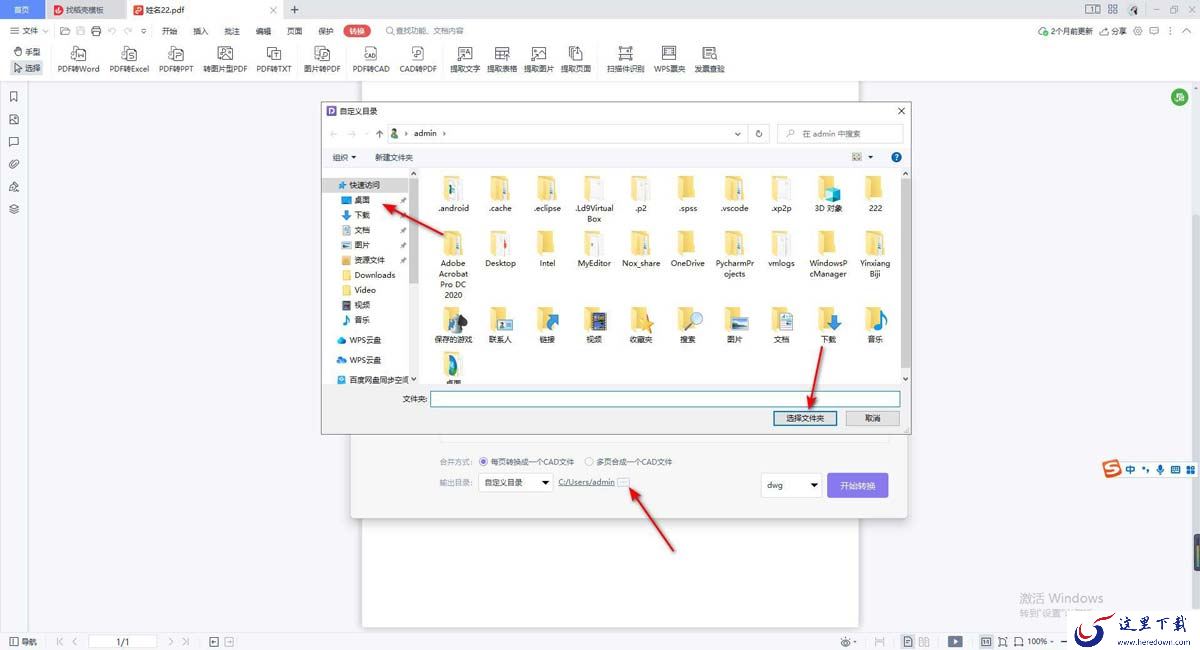Select 下载 in the quick access list
This screenshot has width=1200, height=650.
click(362, 215)
